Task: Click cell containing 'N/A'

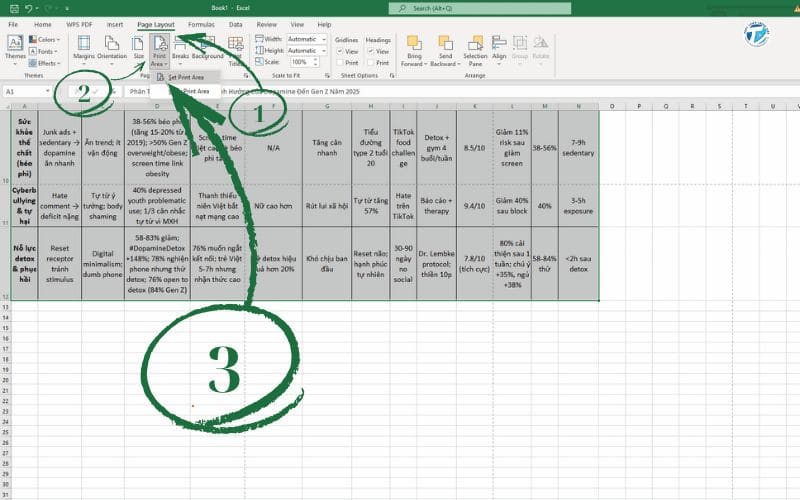Action: (273, 147)
